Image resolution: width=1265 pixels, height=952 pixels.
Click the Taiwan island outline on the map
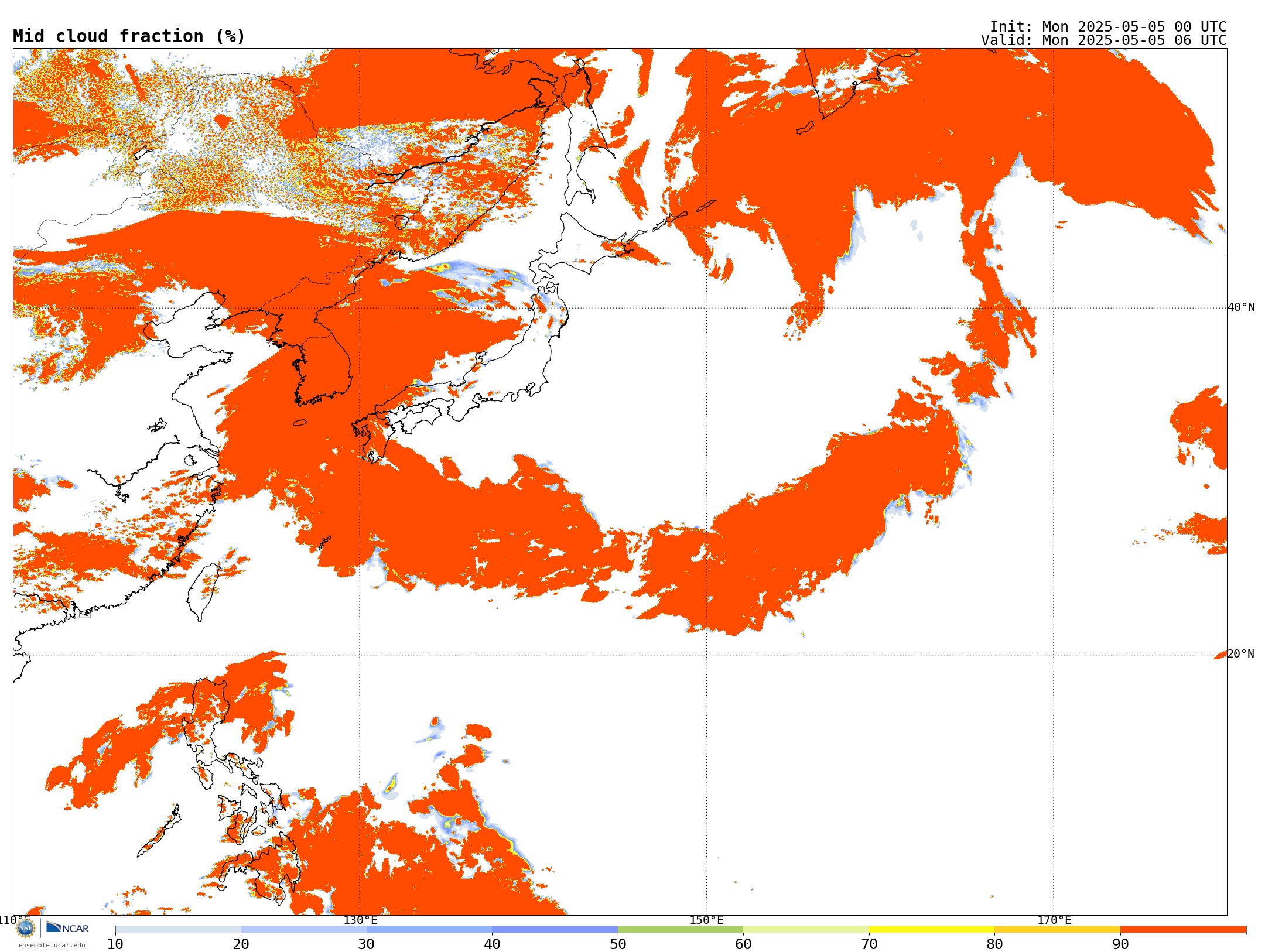[x=203, y=591]
